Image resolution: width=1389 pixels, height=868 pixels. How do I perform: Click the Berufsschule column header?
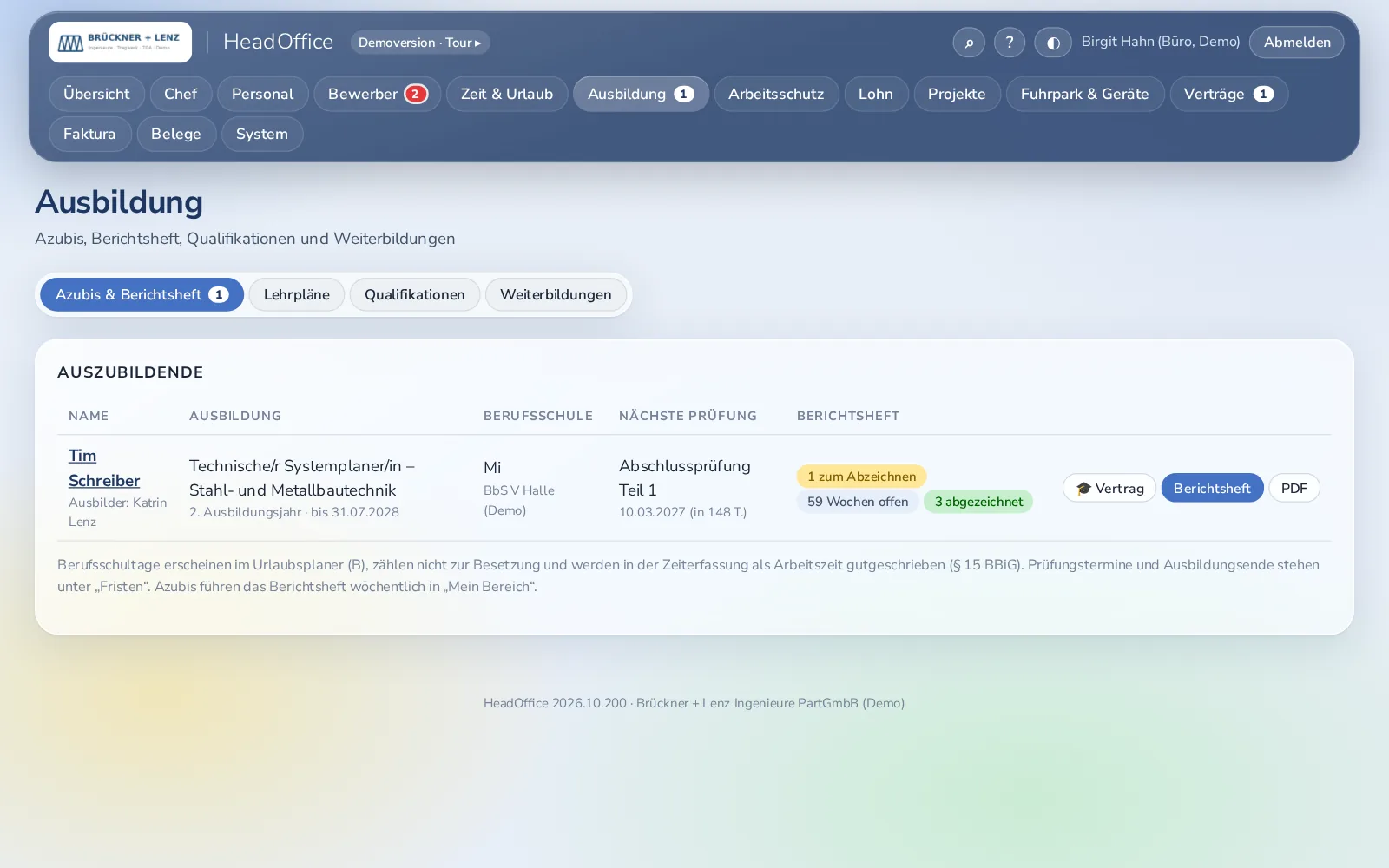pos(538,416)
